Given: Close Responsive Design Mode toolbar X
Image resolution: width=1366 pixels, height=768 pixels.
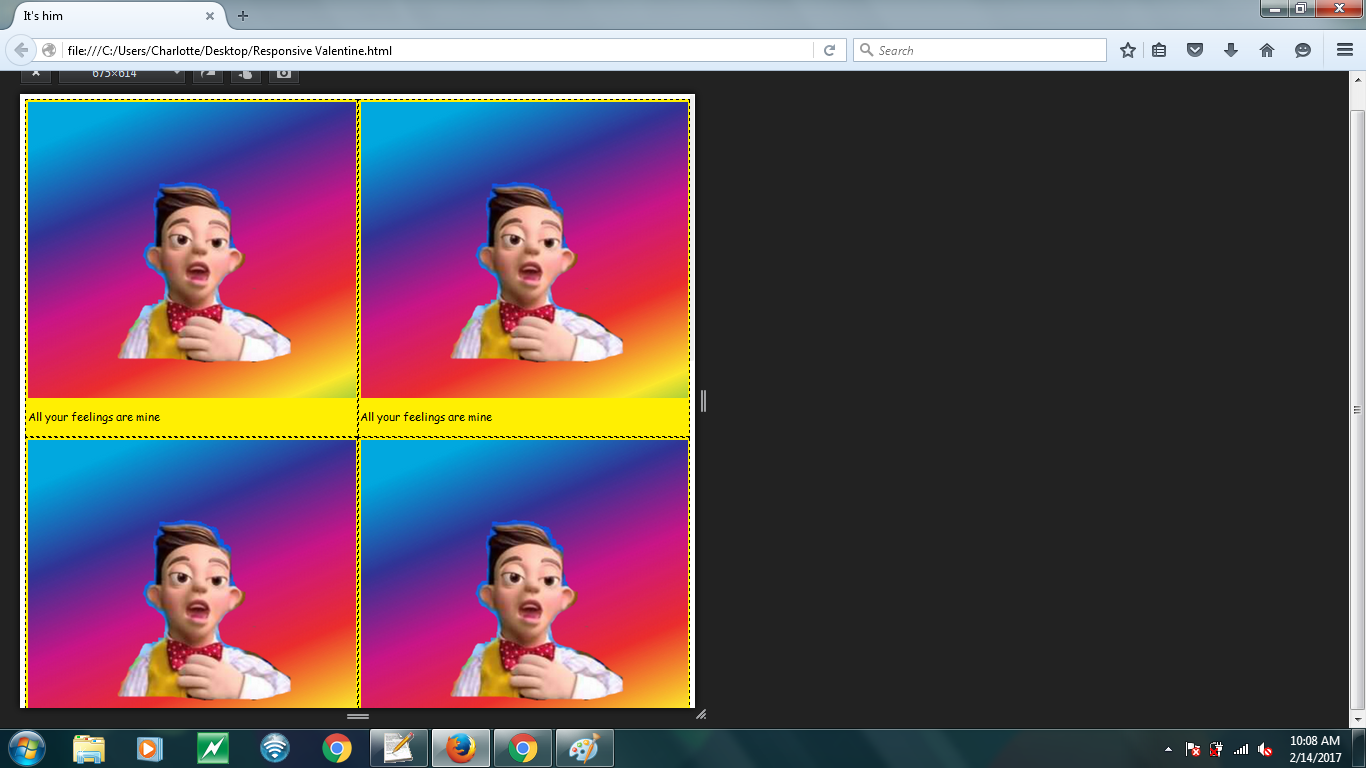Looking at the screenshot, I should coord(35,74).
